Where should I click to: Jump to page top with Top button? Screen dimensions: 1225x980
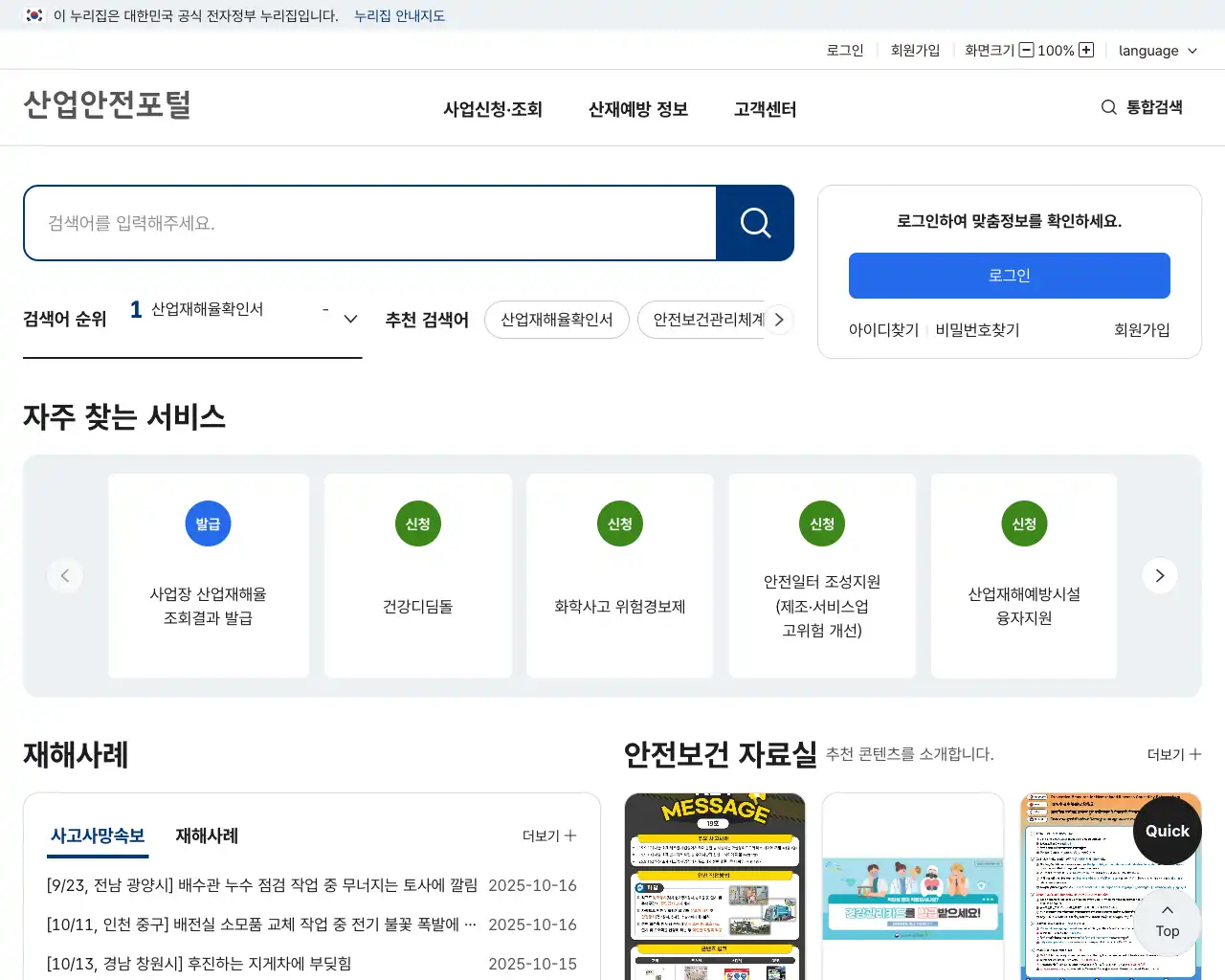coord(1167,922)
